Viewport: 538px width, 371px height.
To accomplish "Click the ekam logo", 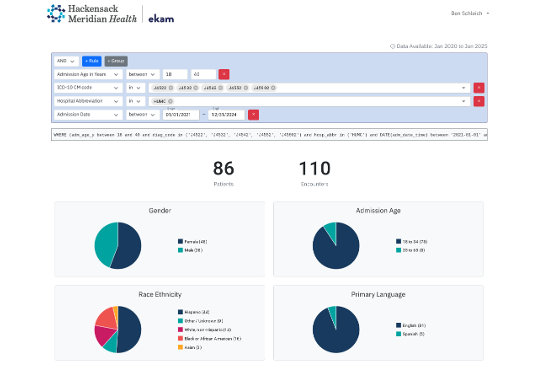I will point(161,19).
